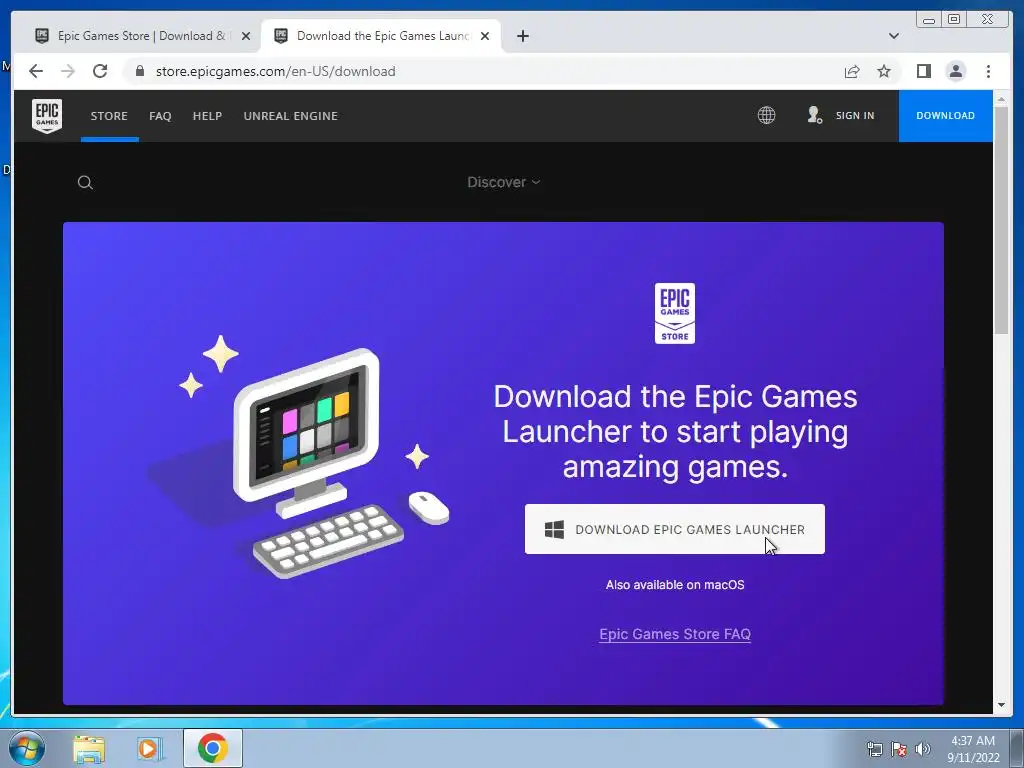The height and width of the screenshot is (768, 1024).
Task: Open the language globe selector
Action: click(x=766, y=116)
